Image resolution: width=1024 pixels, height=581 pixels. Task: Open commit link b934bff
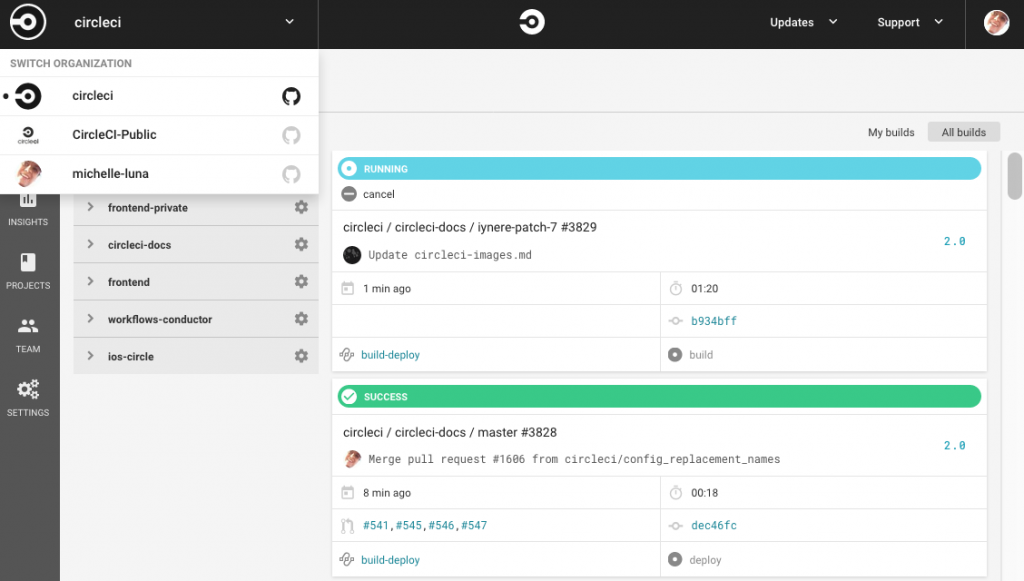click(x=714, y=321)
